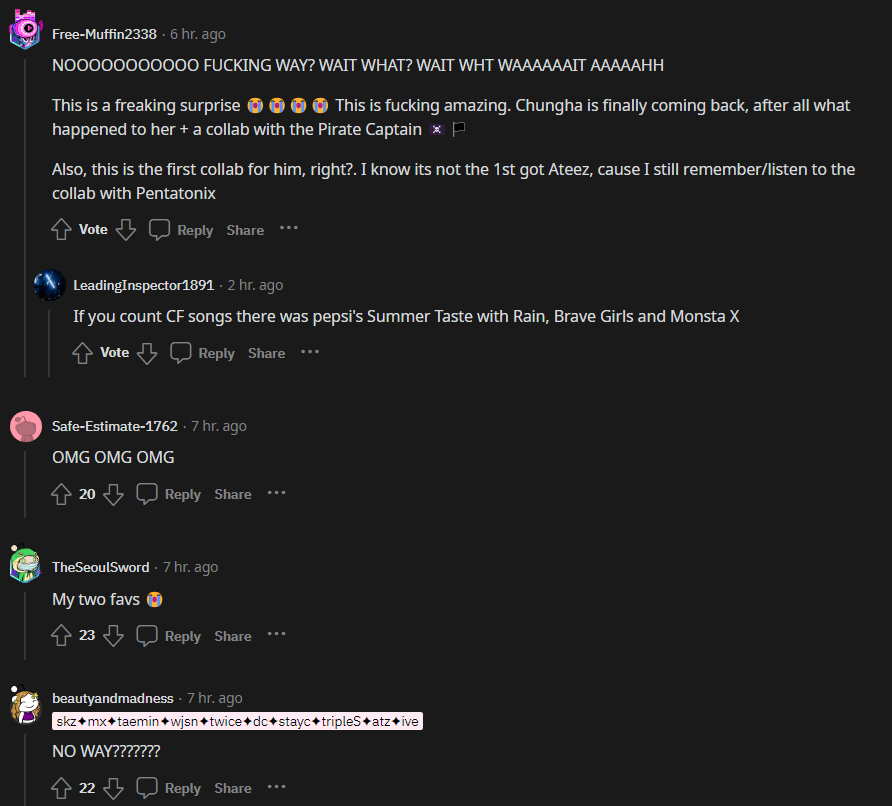
Task: Open more options on TheSeoulSword's comment
Action: [276, 635]
